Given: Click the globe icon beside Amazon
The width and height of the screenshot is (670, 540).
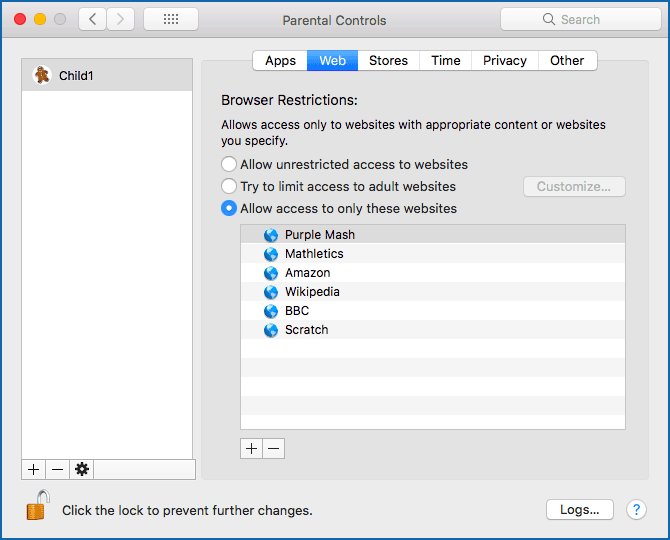Looking at the screenshot, I should (271, 273).
